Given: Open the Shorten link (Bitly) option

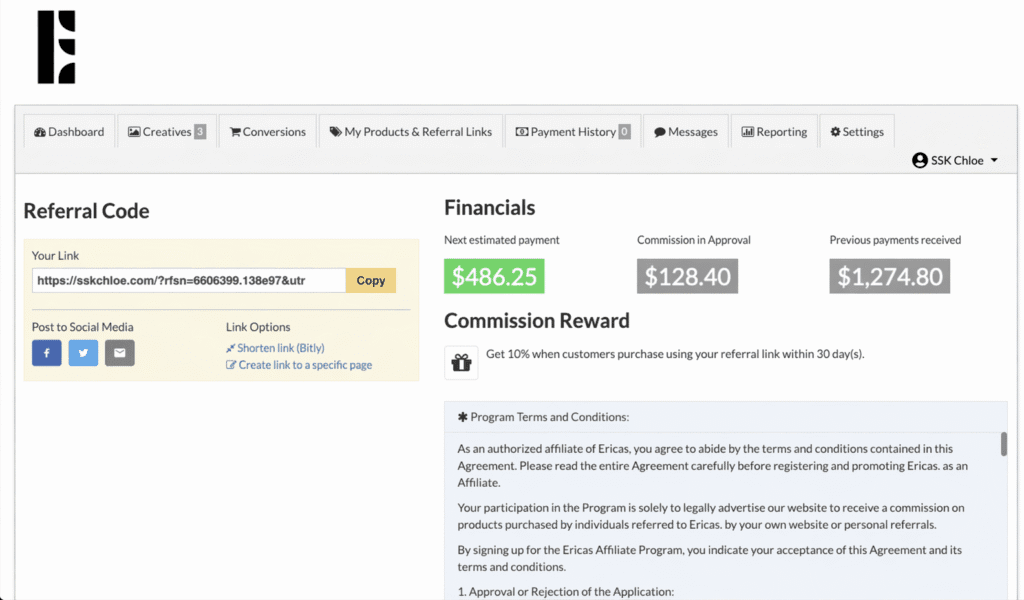Looking at the screenshot, I should 280,347.
